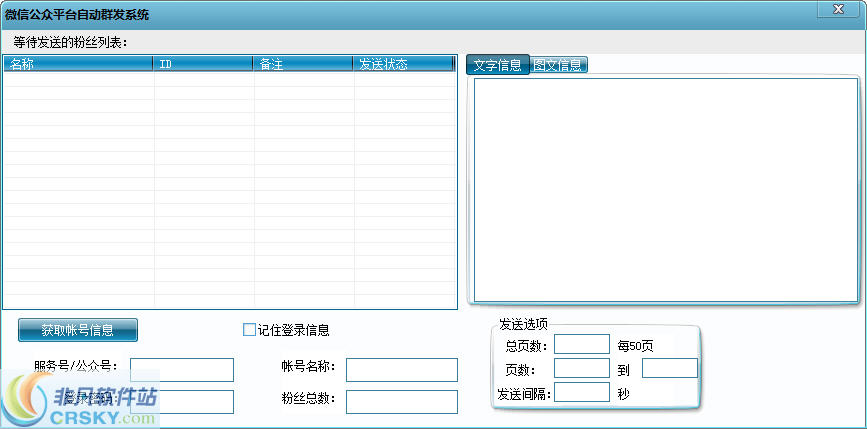This screenshot has height=429, width=867.
Task: Click the 发送状态 column header
Action: click(403, 64)
